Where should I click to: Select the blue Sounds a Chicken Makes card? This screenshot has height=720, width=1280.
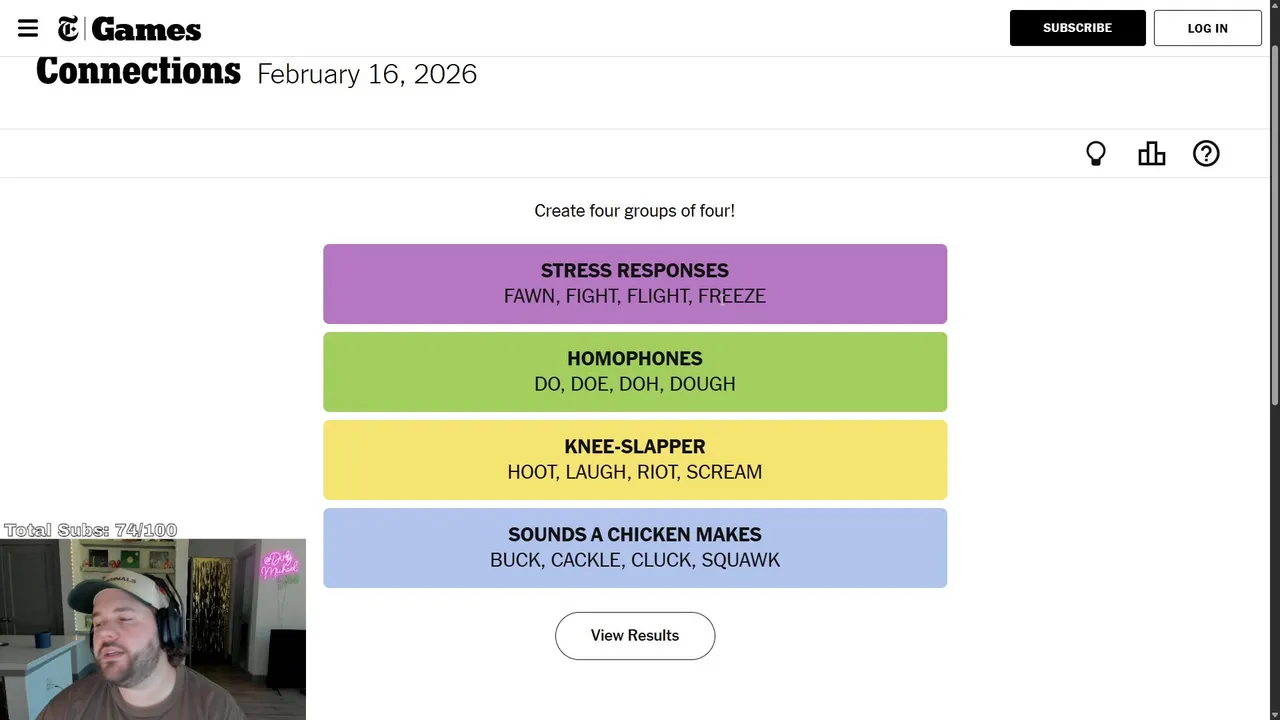[x=635, y=548]
